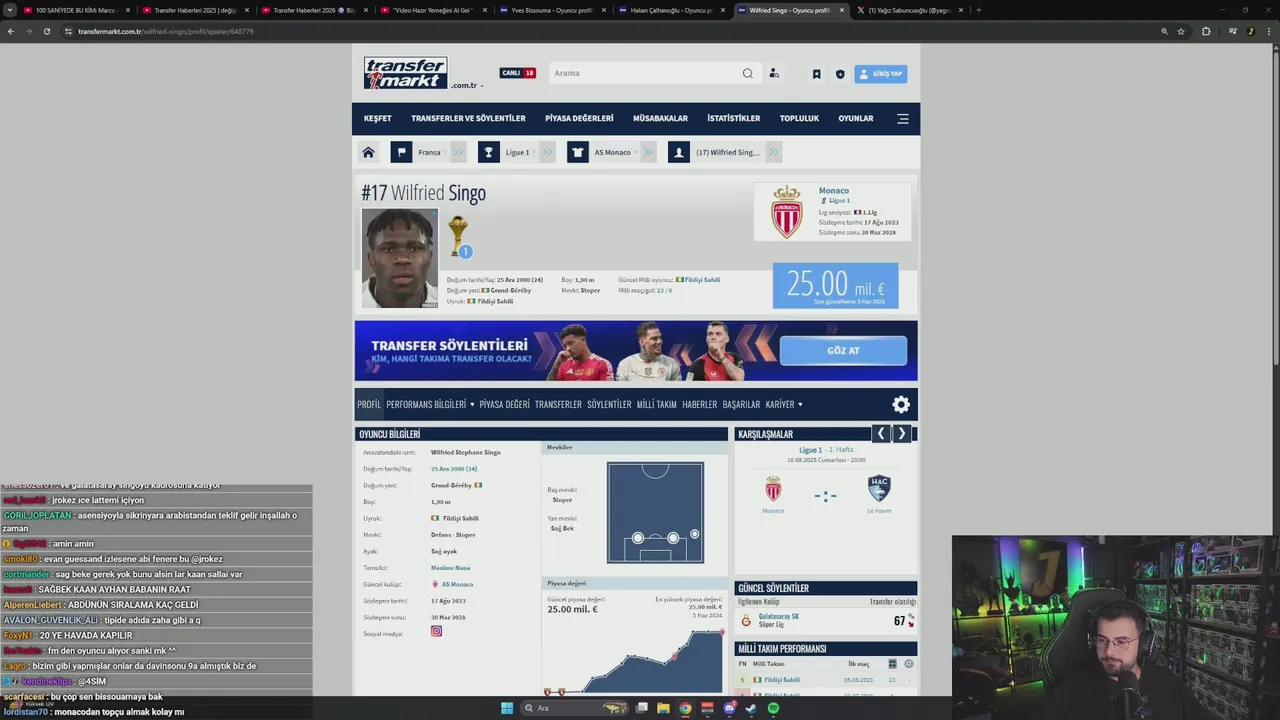Click Wilfried Singo's profile photo

[x=400, y=258]
